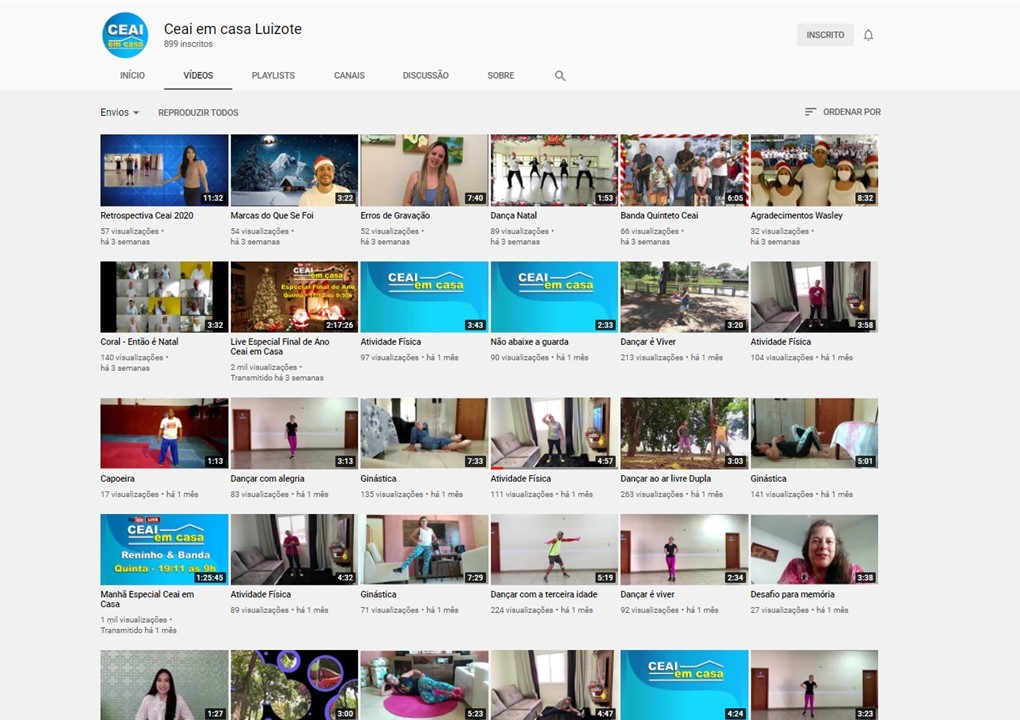Click title Coral - Então é Natal
This screenshot has height=720, width=1020.
(139, 341)
